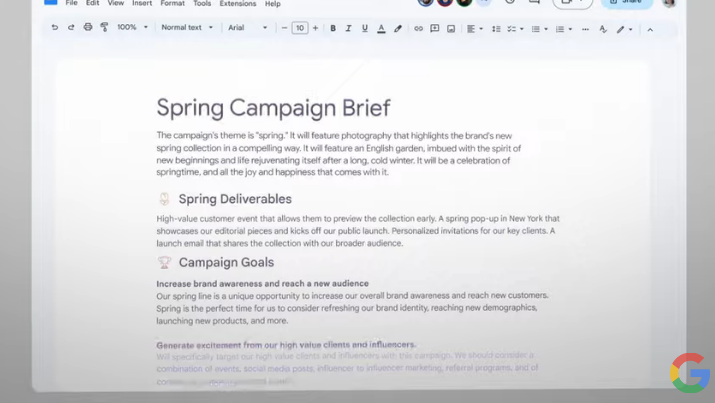The height and width of the screenshot is (403, 715).
Task: Open the Help menu
Action: coord(273,4)
